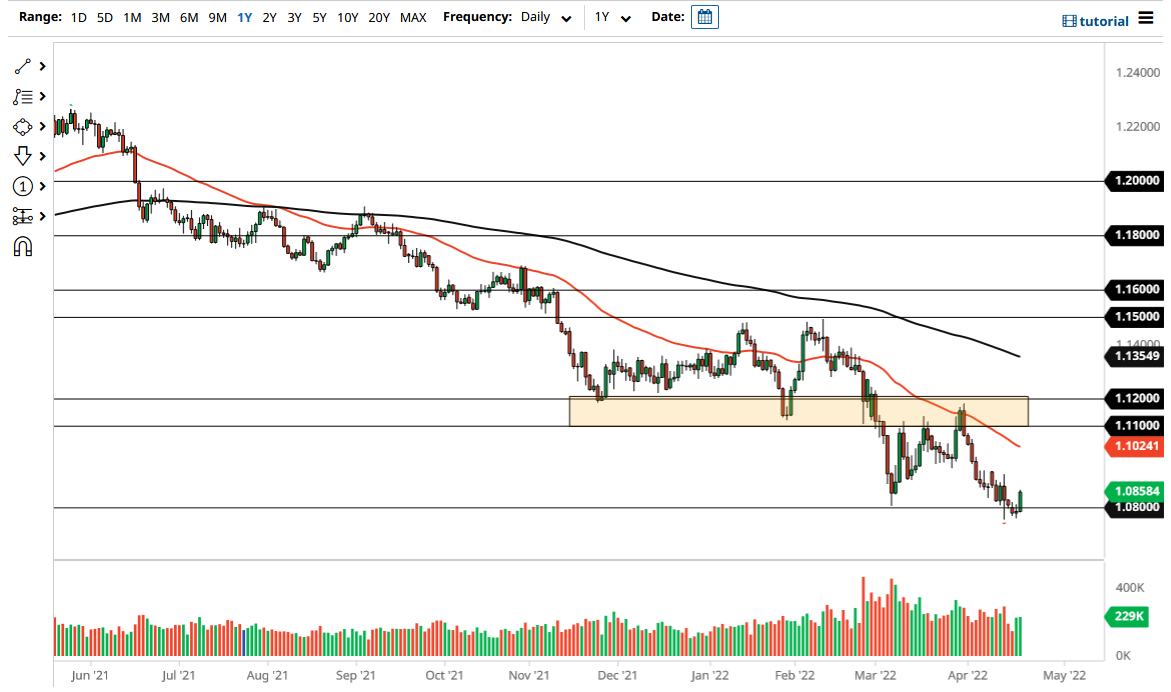Select the 10Y range option

click(x=346, y=17)
